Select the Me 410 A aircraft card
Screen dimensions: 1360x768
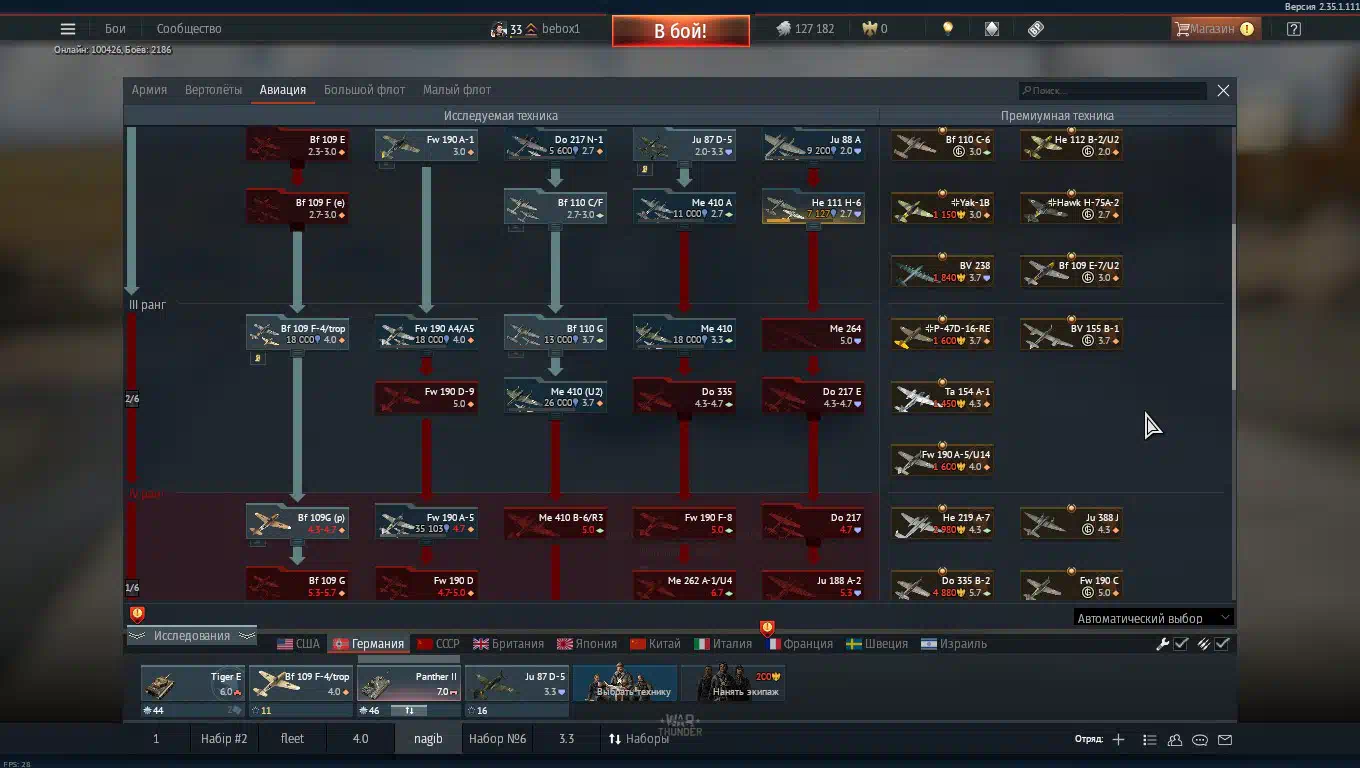tap(684, 208)
